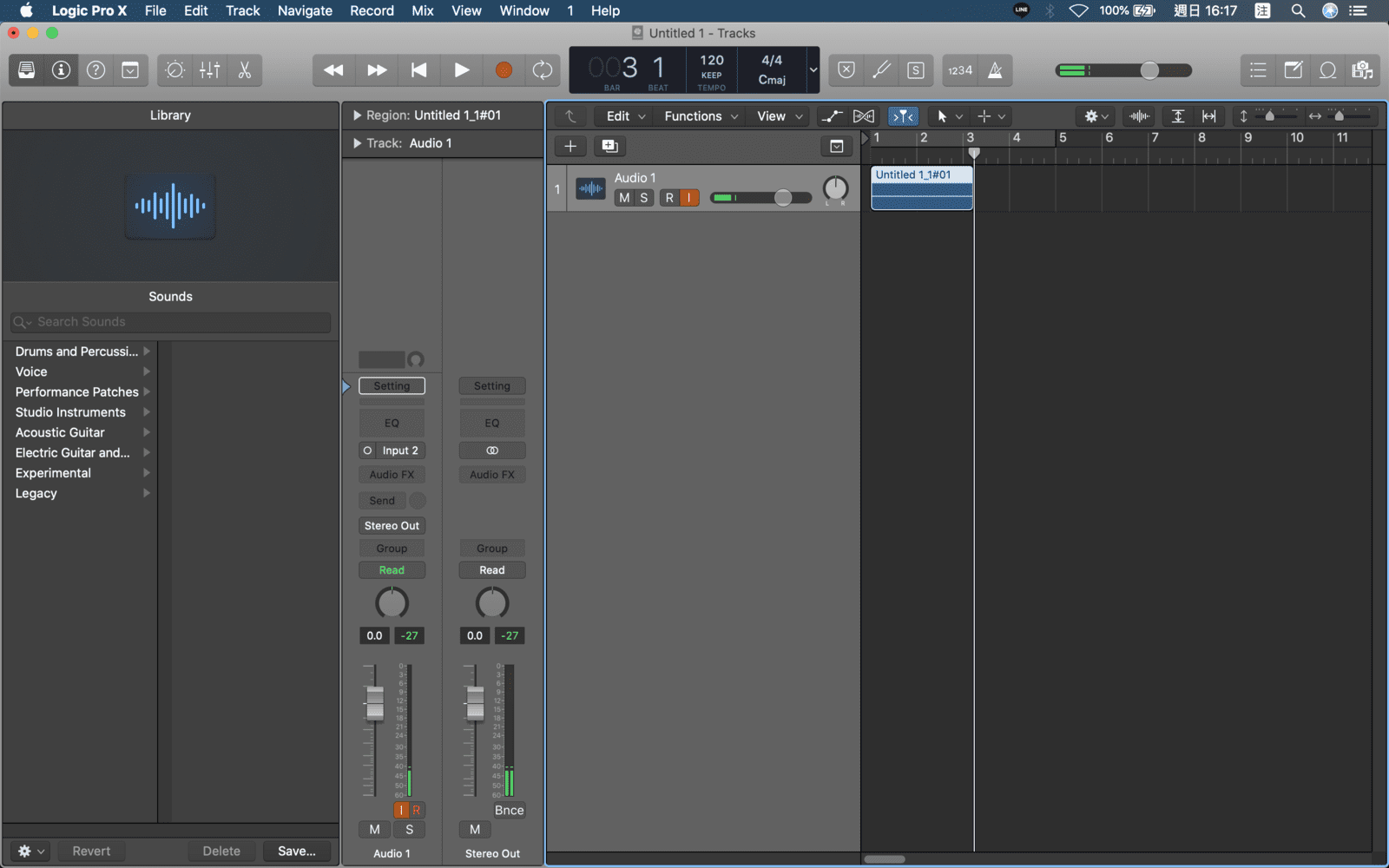Open View menu in Tracks area
The height and width of the screenshot is (868, 1389).
click(780, 116)
